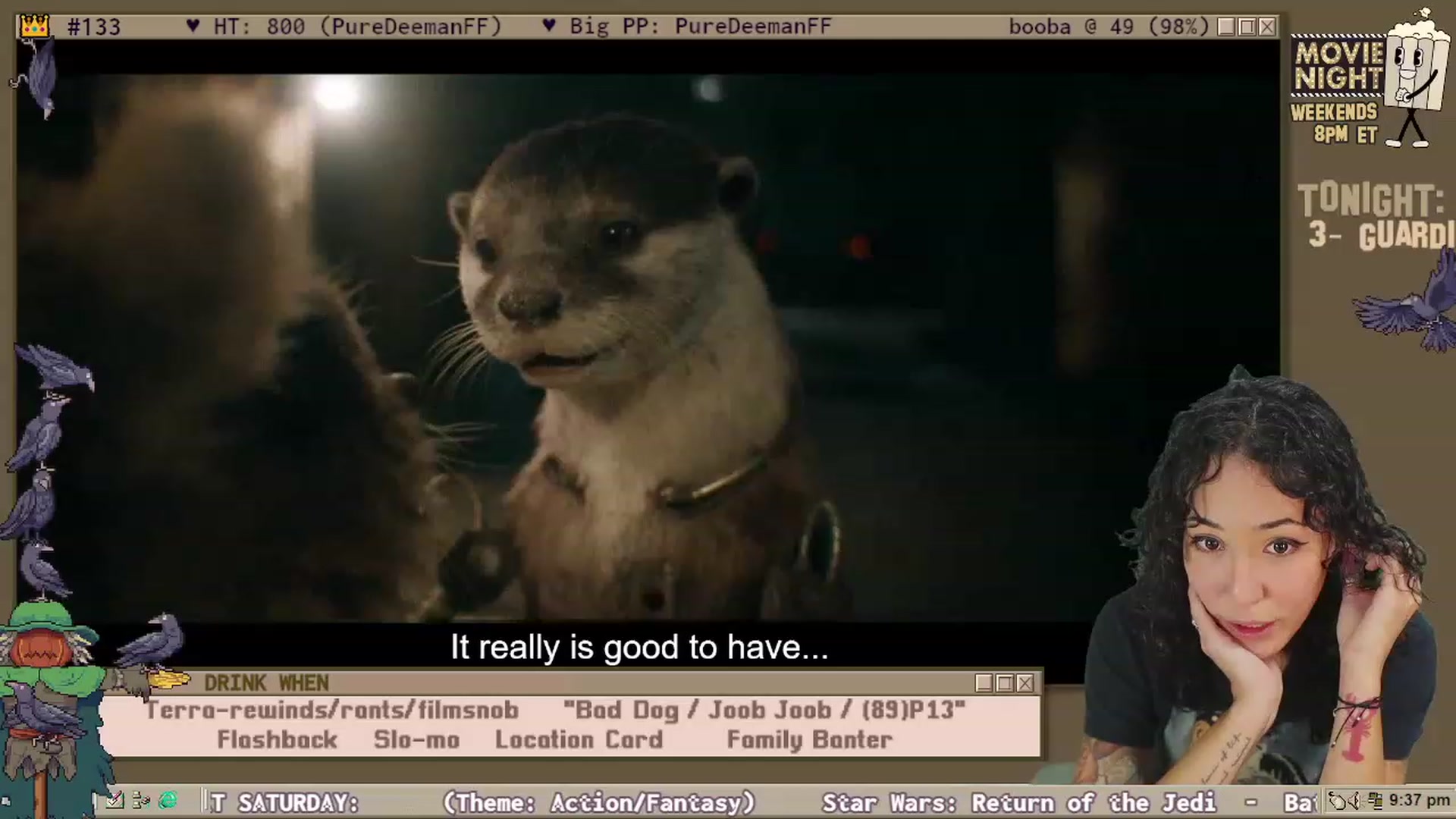Maximize the main movie window
The image size is (1456, 819).
pos(1247,27)
